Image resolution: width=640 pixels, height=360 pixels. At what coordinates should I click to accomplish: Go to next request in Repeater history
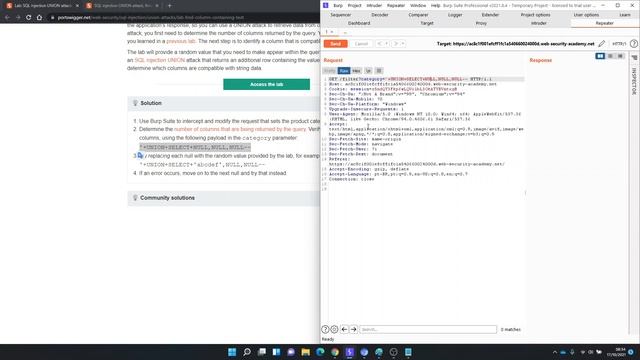pos(396,44)
